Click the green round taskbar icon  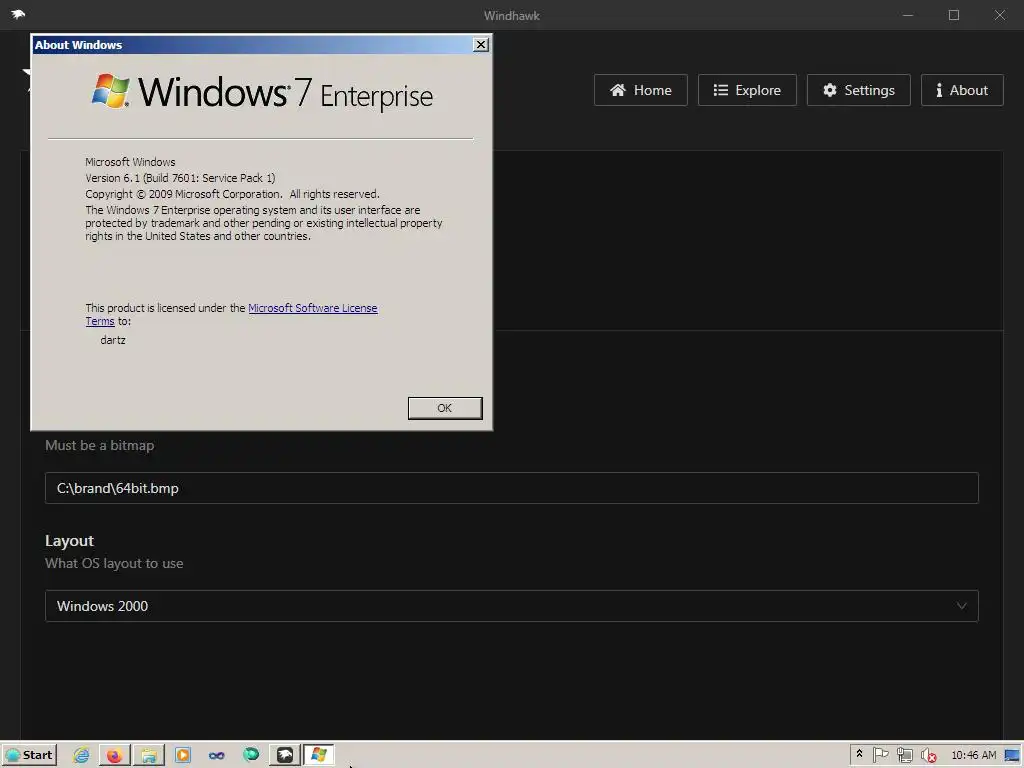coord(251,755)
